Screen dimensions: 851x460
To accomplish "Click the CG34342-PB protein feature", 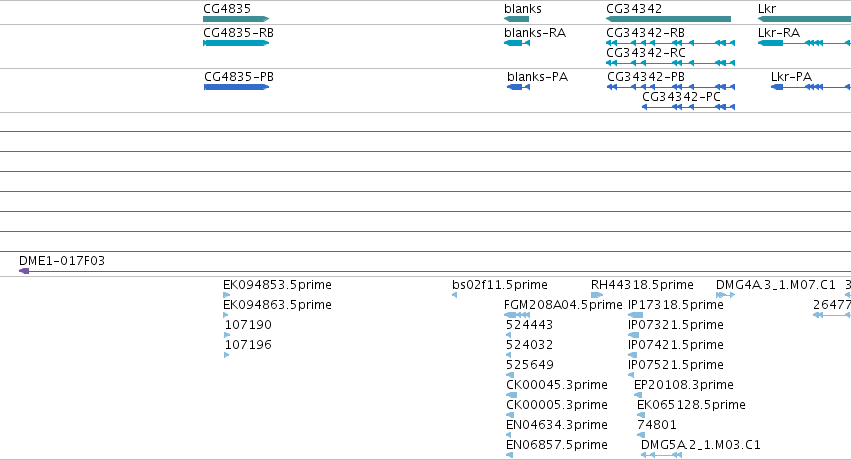I will [x=671, y=87].
